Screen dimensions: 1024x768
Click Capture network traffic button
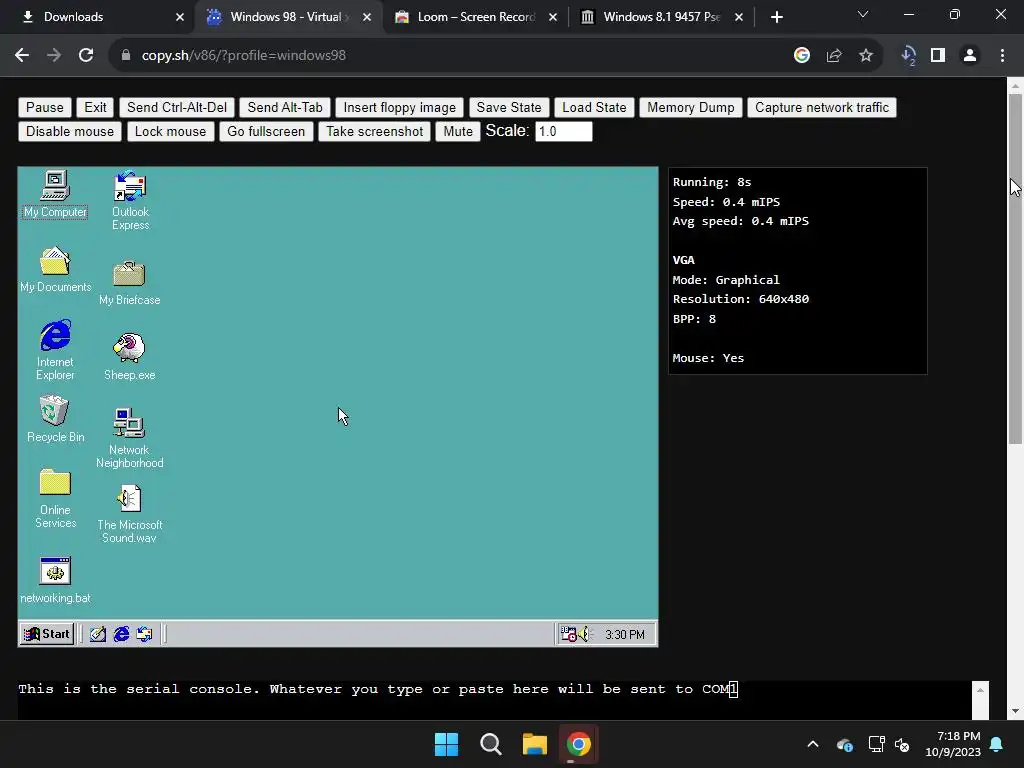coord(822,108)
